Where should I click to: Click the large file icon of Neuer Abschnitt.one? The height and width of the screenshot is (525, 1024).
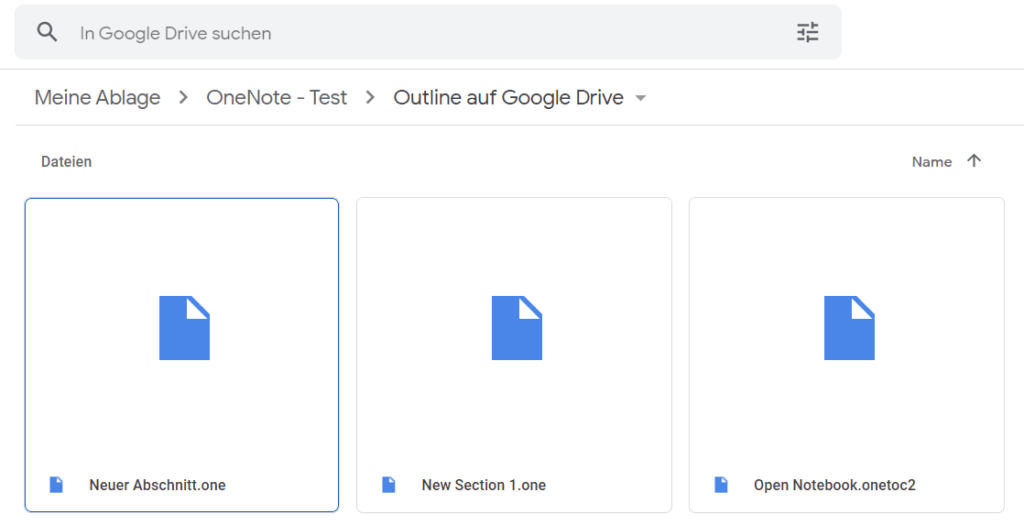tap(184, 328)
